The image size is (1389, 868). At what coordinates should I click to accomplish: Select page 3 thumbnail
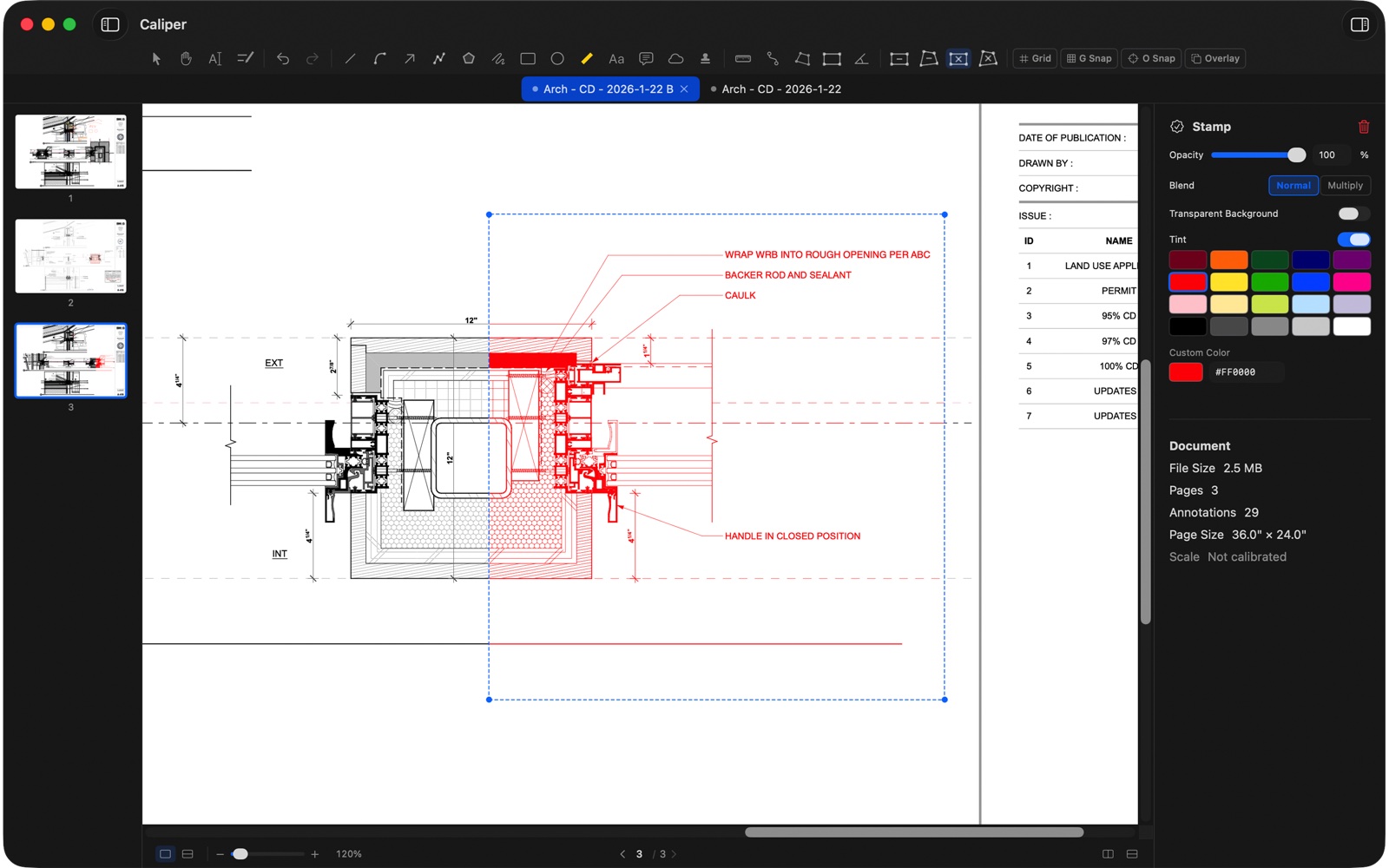point(71,360)
